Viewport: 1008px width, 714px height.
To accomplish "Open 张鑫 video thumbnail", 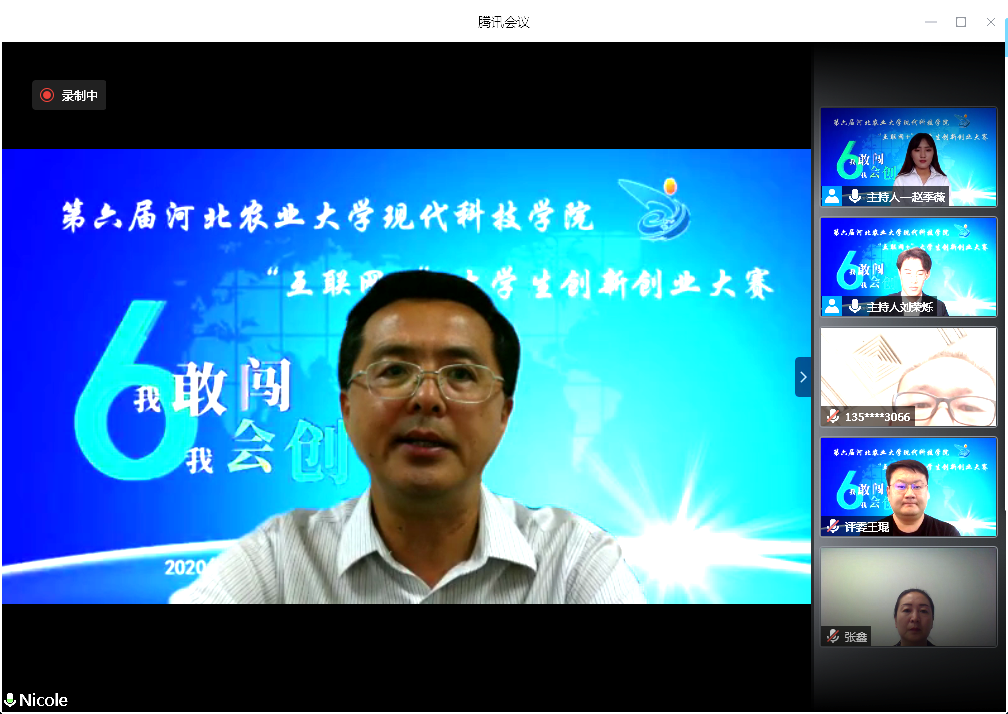I will point(908,596).
